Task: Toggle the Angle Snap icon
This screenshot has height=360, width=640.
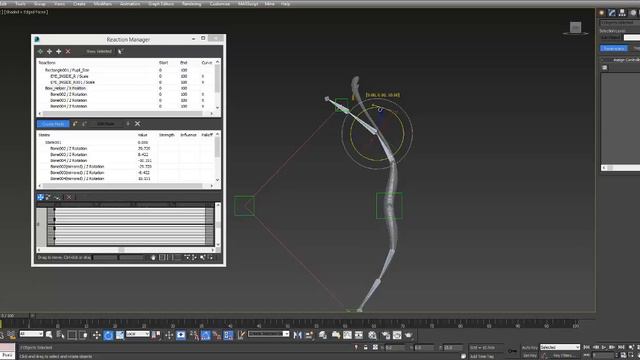Action: 205,335
